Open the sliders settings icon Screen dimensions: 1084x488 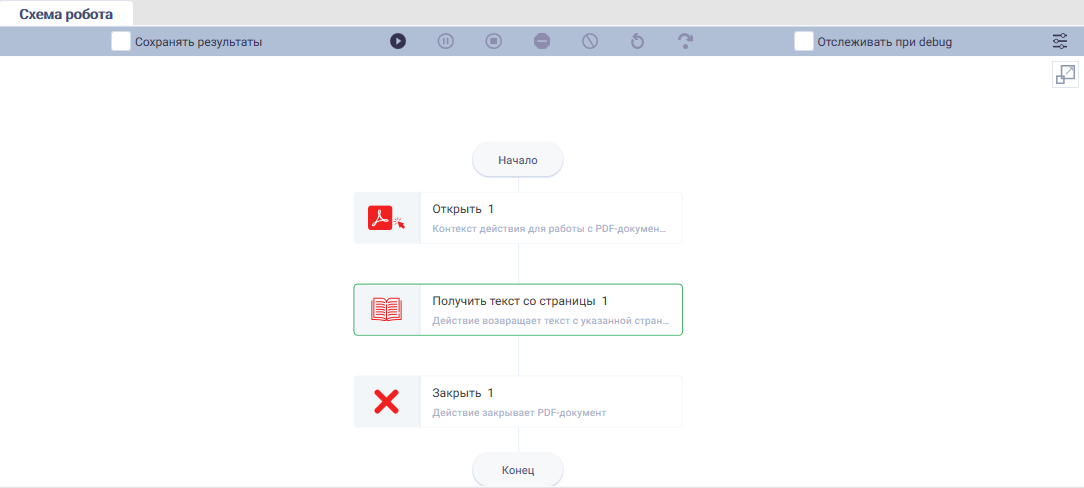pos(1060,41)
